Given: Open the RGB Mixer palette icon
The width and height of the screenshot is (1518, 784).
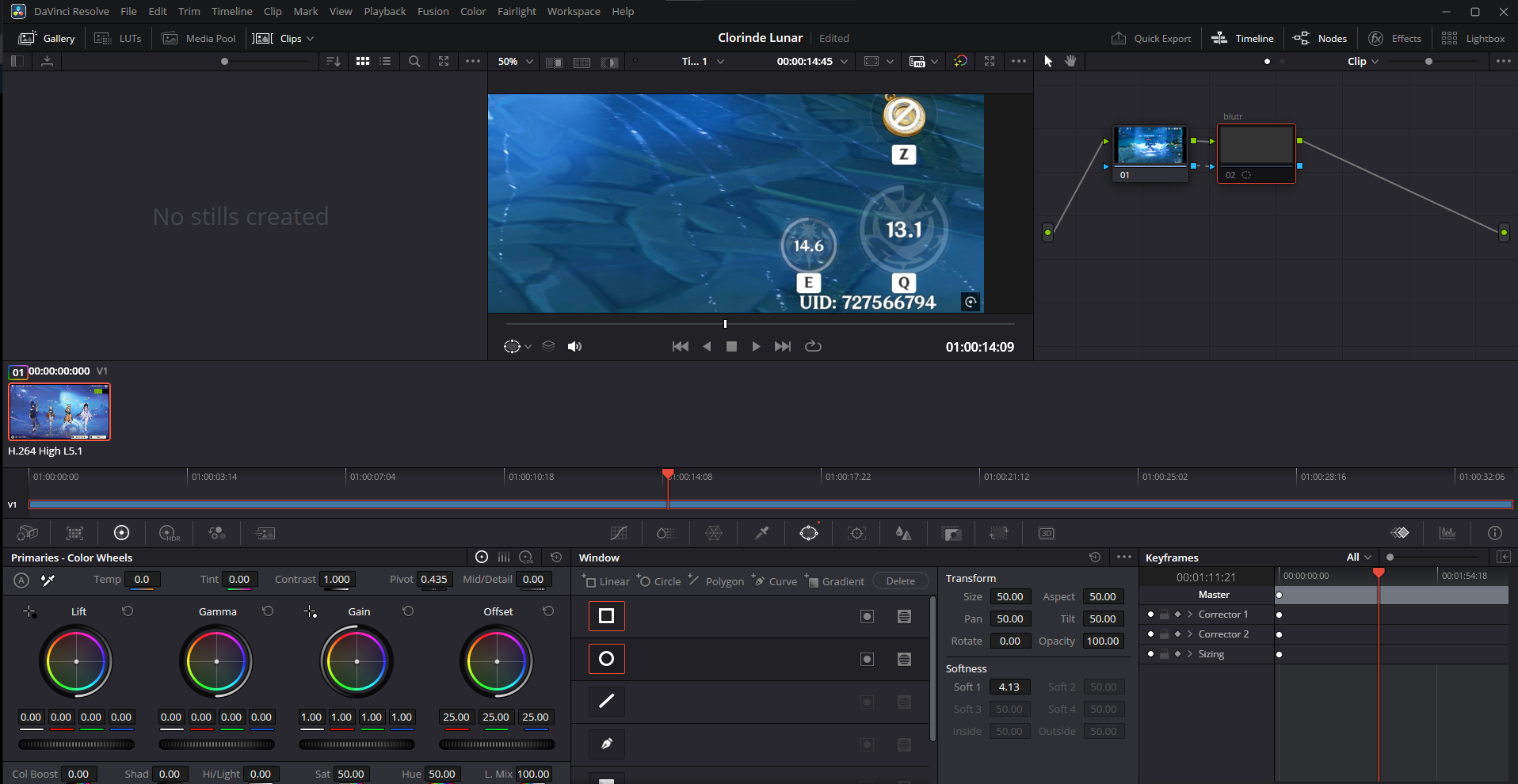Looking at the screenshot, I should [x=217, y=533].
